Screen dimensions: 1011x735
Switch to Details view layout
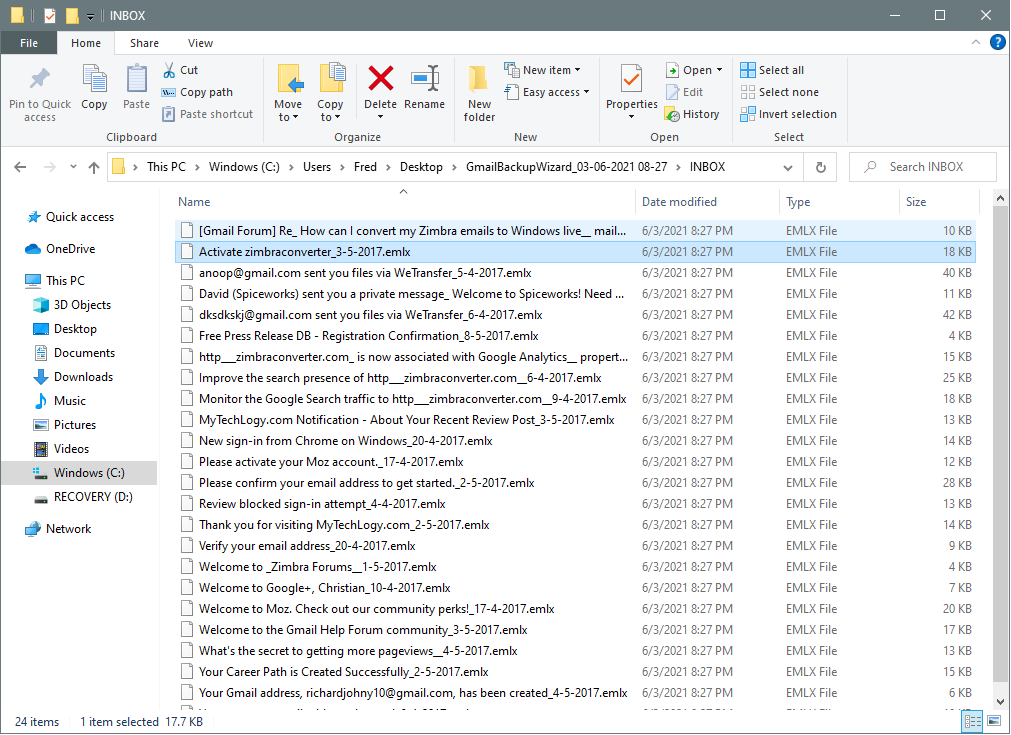(972, 721)
